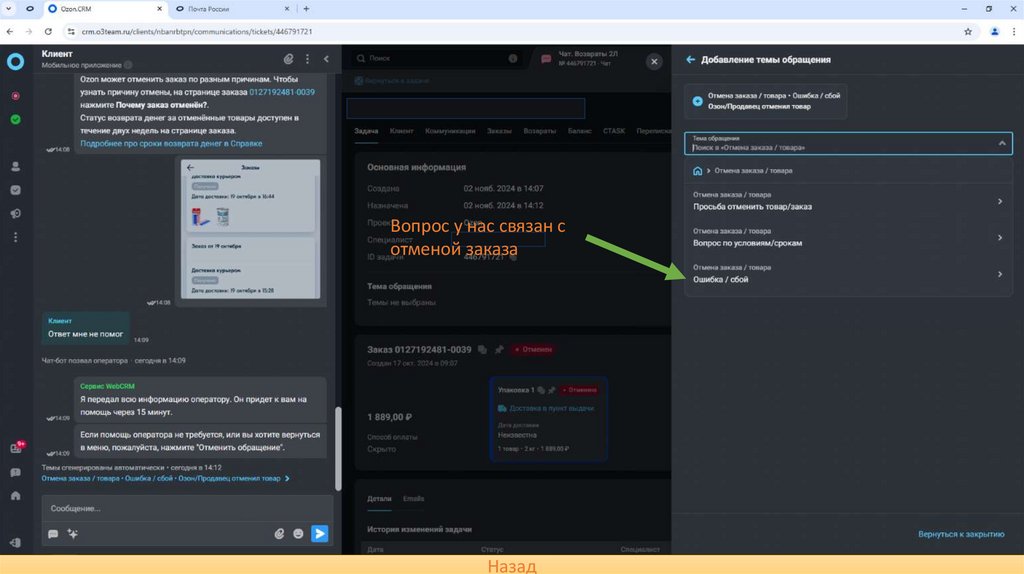1024x574 pixels.
Task: Open the sidebar icon with 9+ badge
Action: (x=16, y=448)
